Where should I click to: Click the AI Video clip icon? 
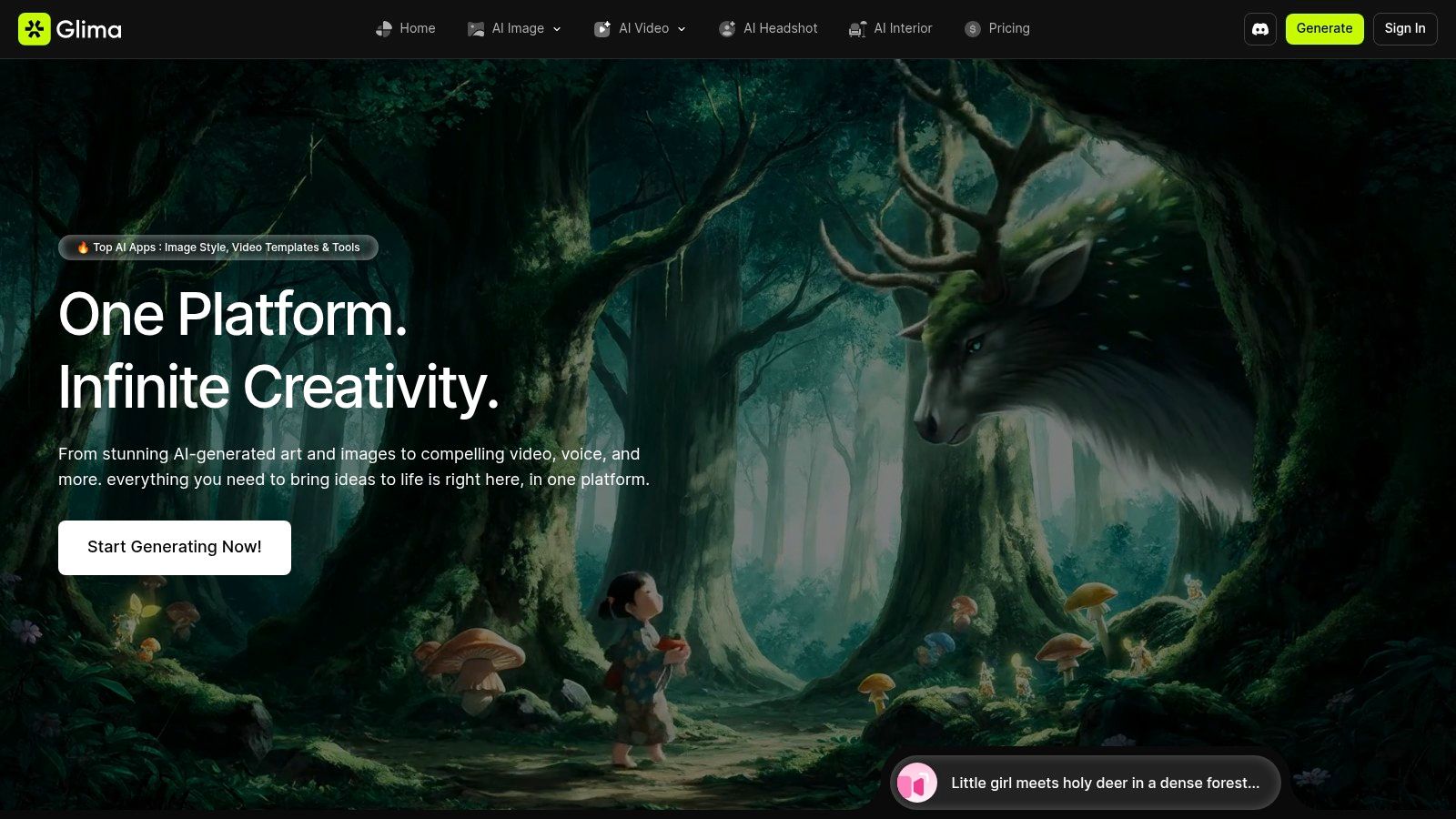(602, 29)
